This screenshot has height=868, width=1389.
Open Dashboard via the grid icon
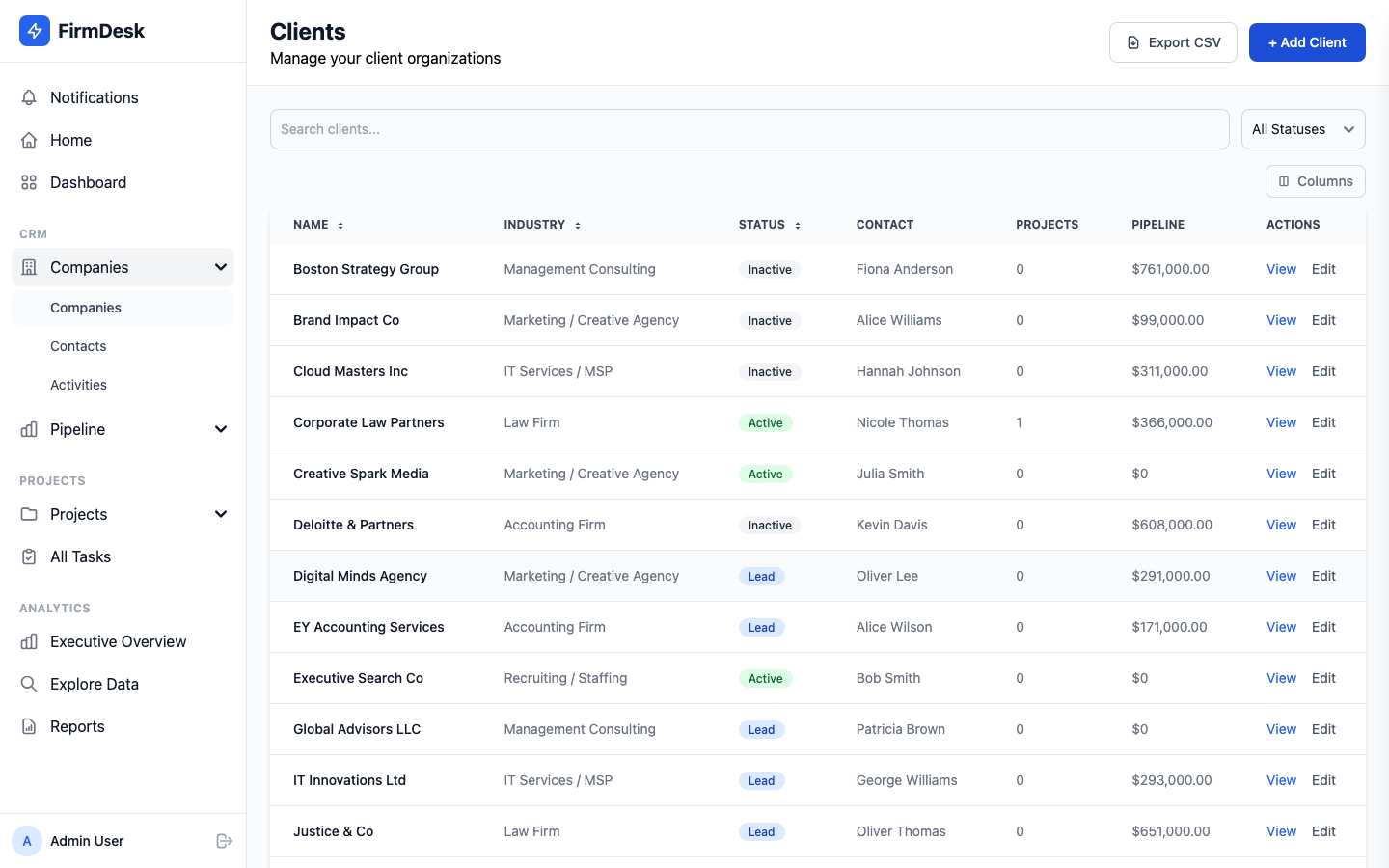29,182
